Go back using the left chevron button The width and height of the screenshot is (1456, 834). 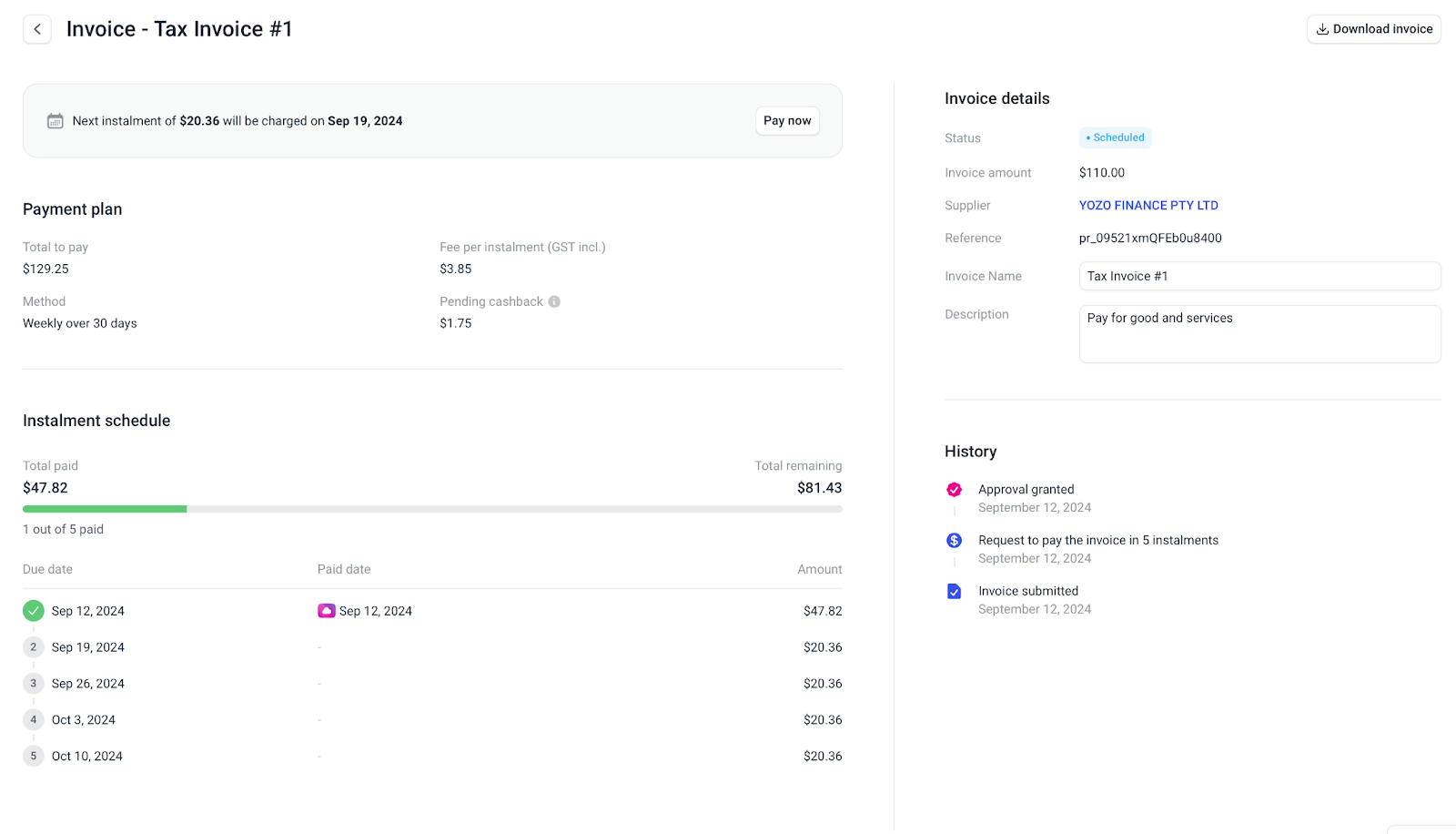point(37,29)
